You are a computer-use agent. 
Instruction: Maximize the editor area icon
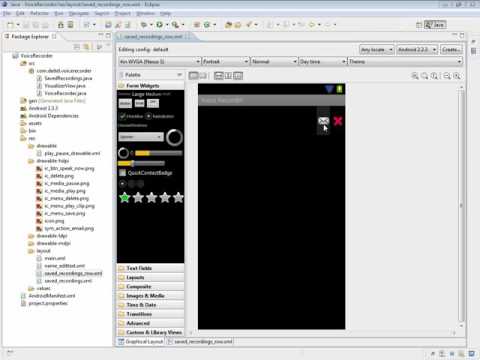[x=462, y=35]
